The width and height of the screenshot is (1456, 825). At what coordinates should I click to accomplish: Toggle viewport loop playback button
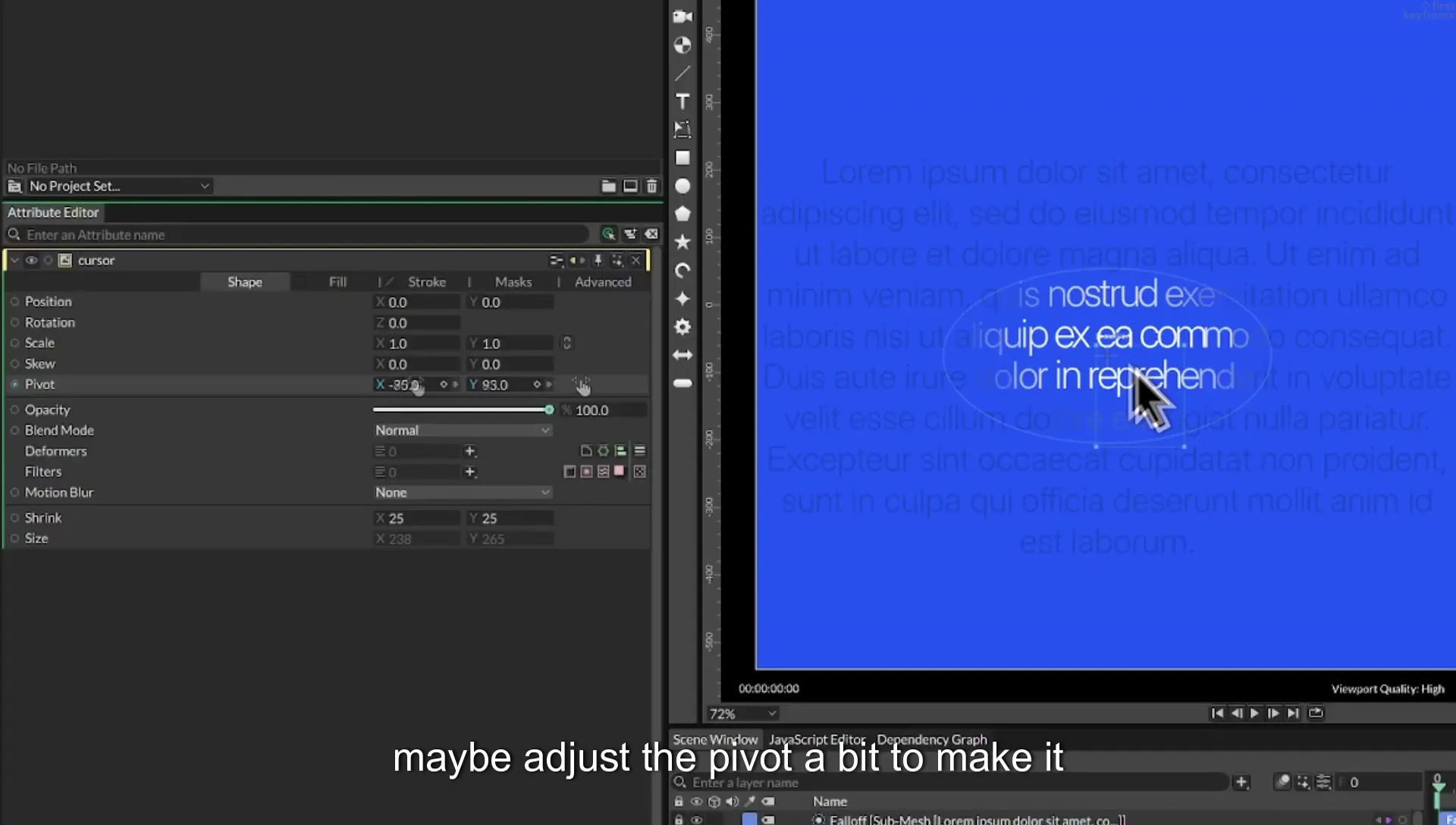click(1316, 713)
